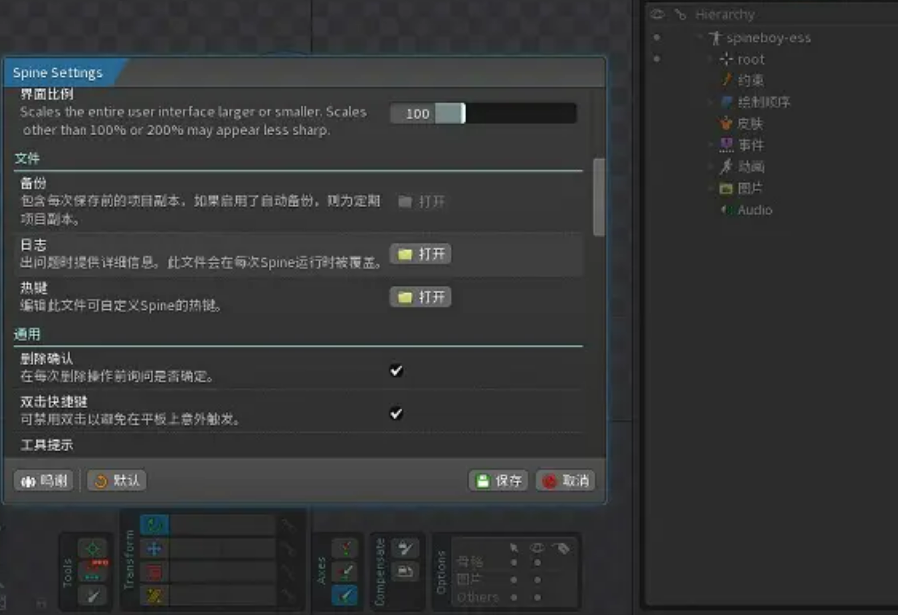Select the 绘制顺序 draw order node

click(756, 102)
